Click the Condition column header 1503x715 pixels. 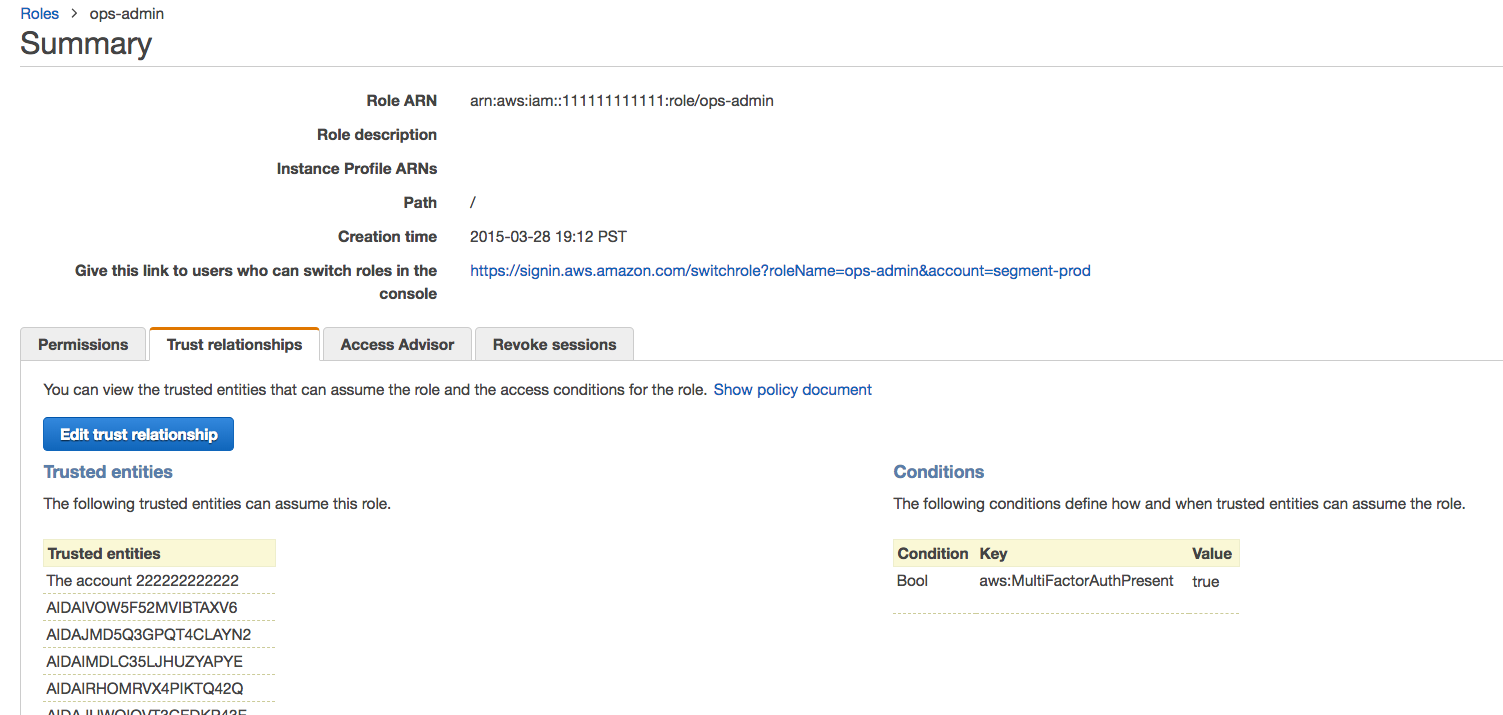coord(932,553)
